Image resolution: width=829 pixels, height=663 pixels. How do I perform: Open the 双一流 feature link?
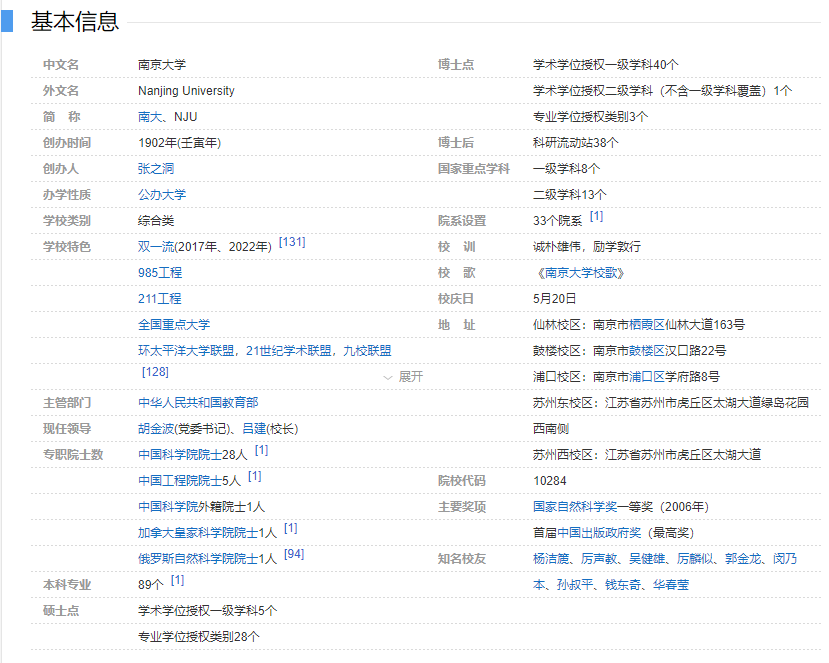(156, 245)
